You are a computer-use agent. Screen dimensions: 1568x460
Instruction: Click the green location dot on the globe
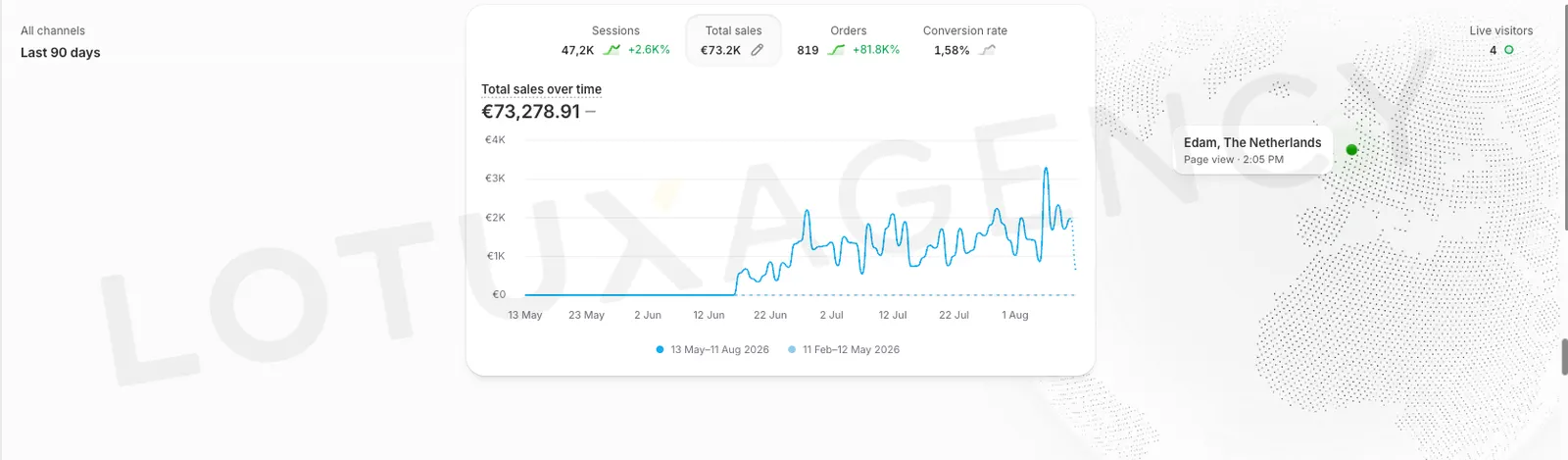pos(1351,150)
